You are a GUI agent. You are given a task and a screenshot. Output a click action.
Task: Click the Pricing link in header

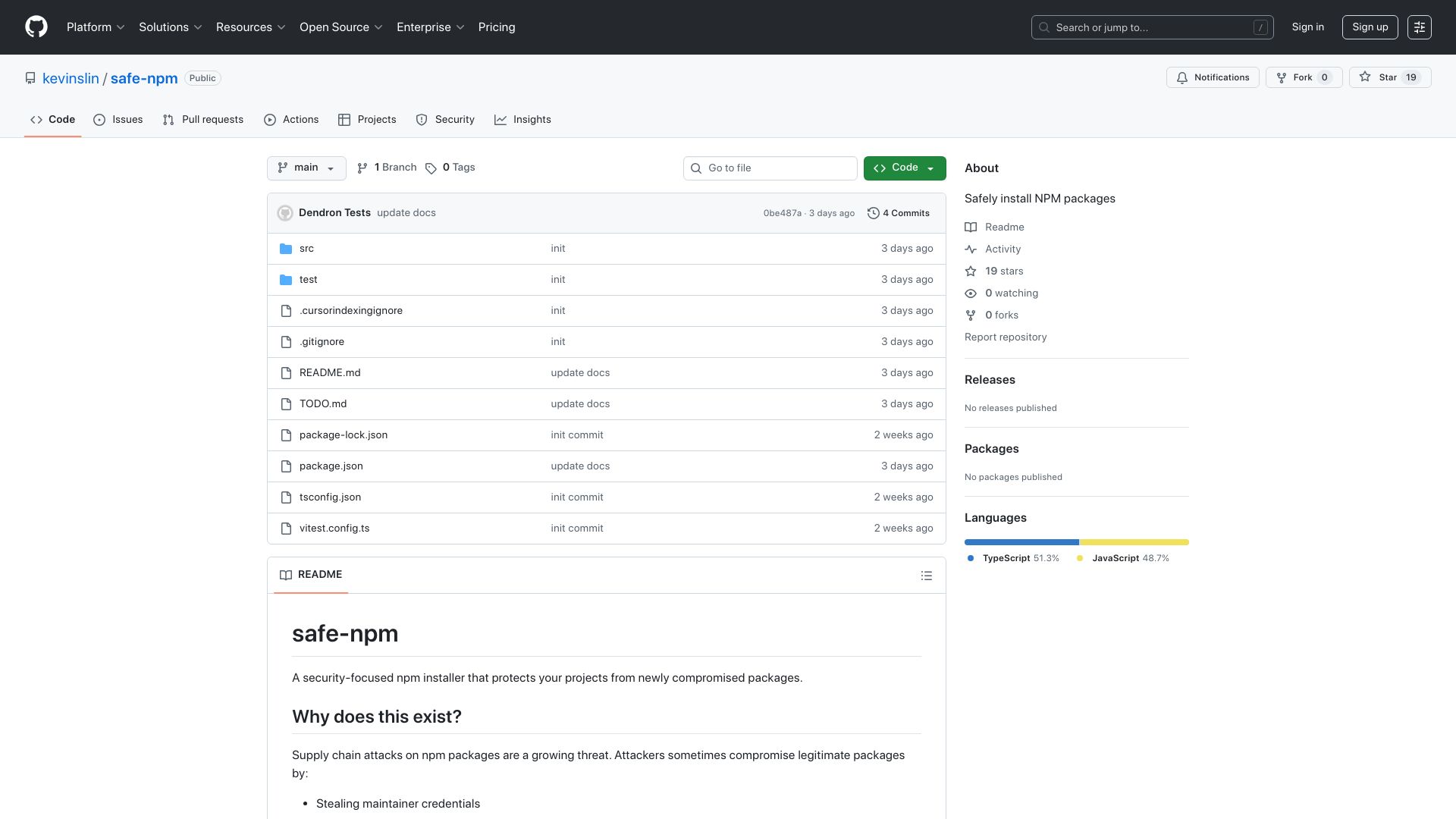(497, 27)
